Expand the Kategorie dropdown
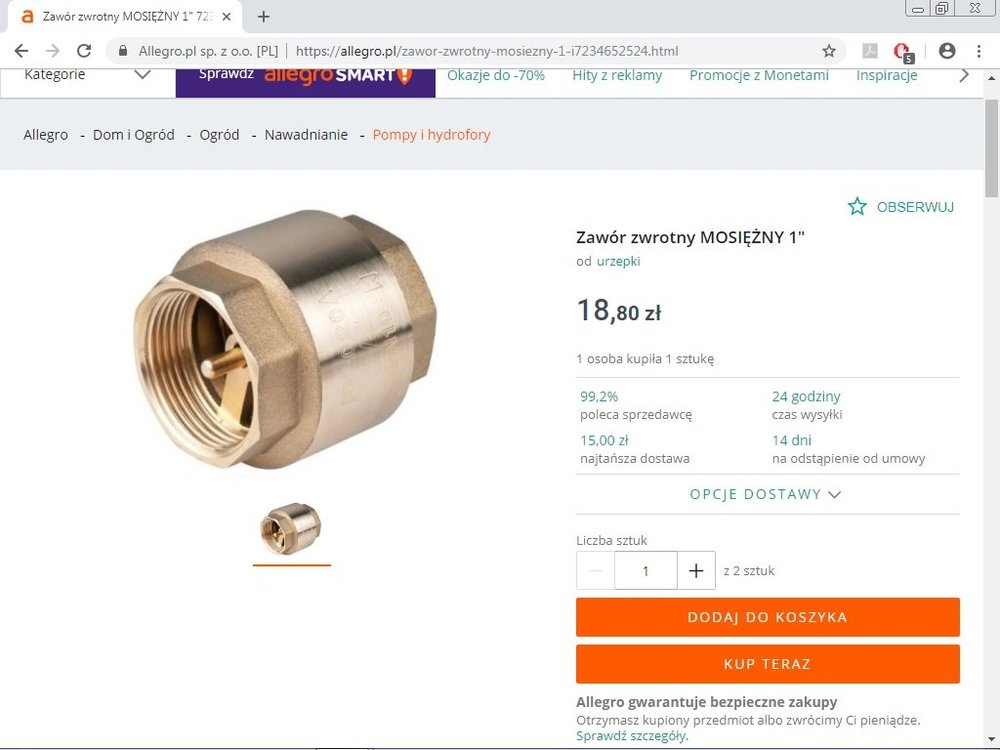 87,75
